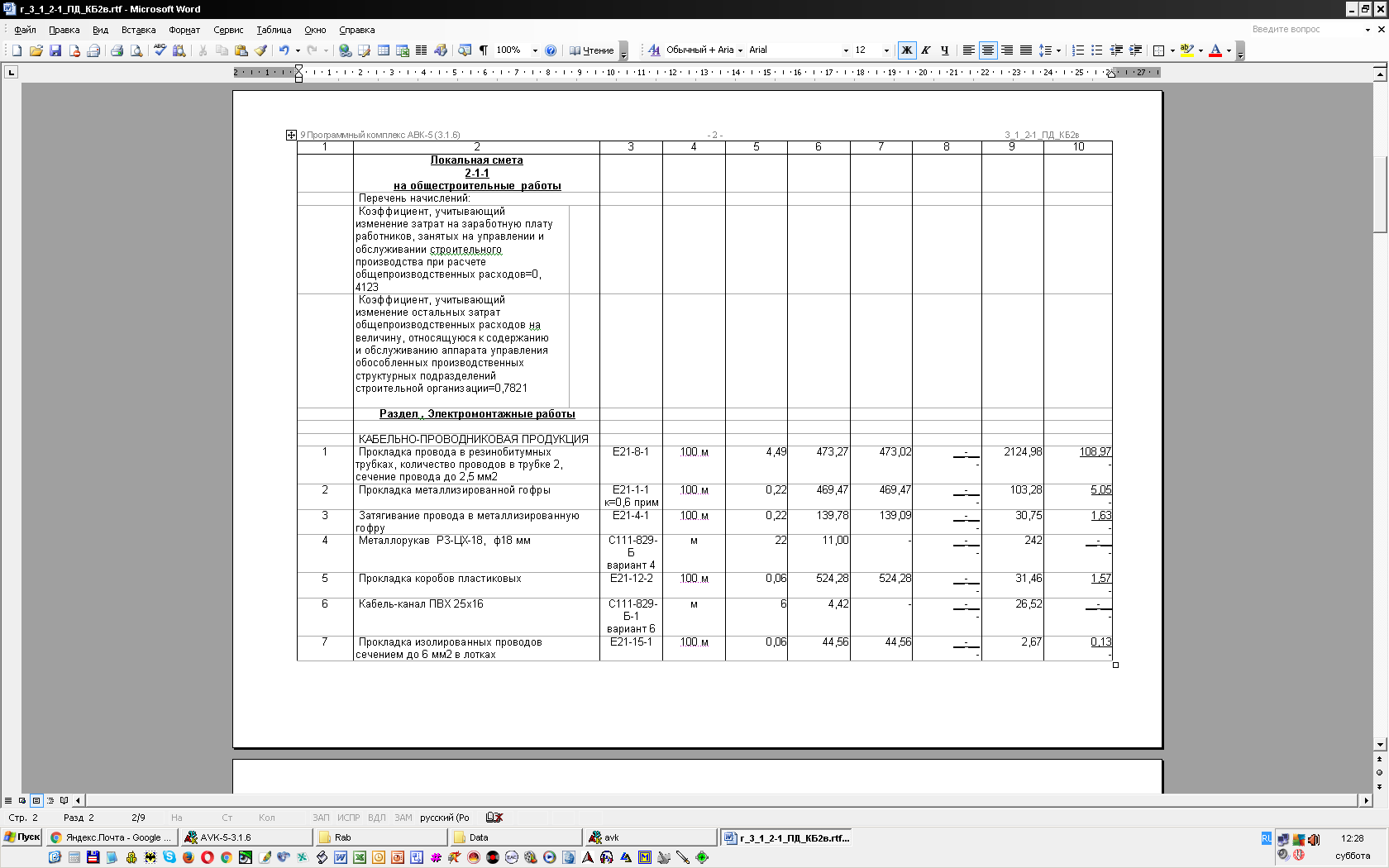This screenshot has height=868, width=1389.
Task: Center the text alignment
Action: pos(987,50)
